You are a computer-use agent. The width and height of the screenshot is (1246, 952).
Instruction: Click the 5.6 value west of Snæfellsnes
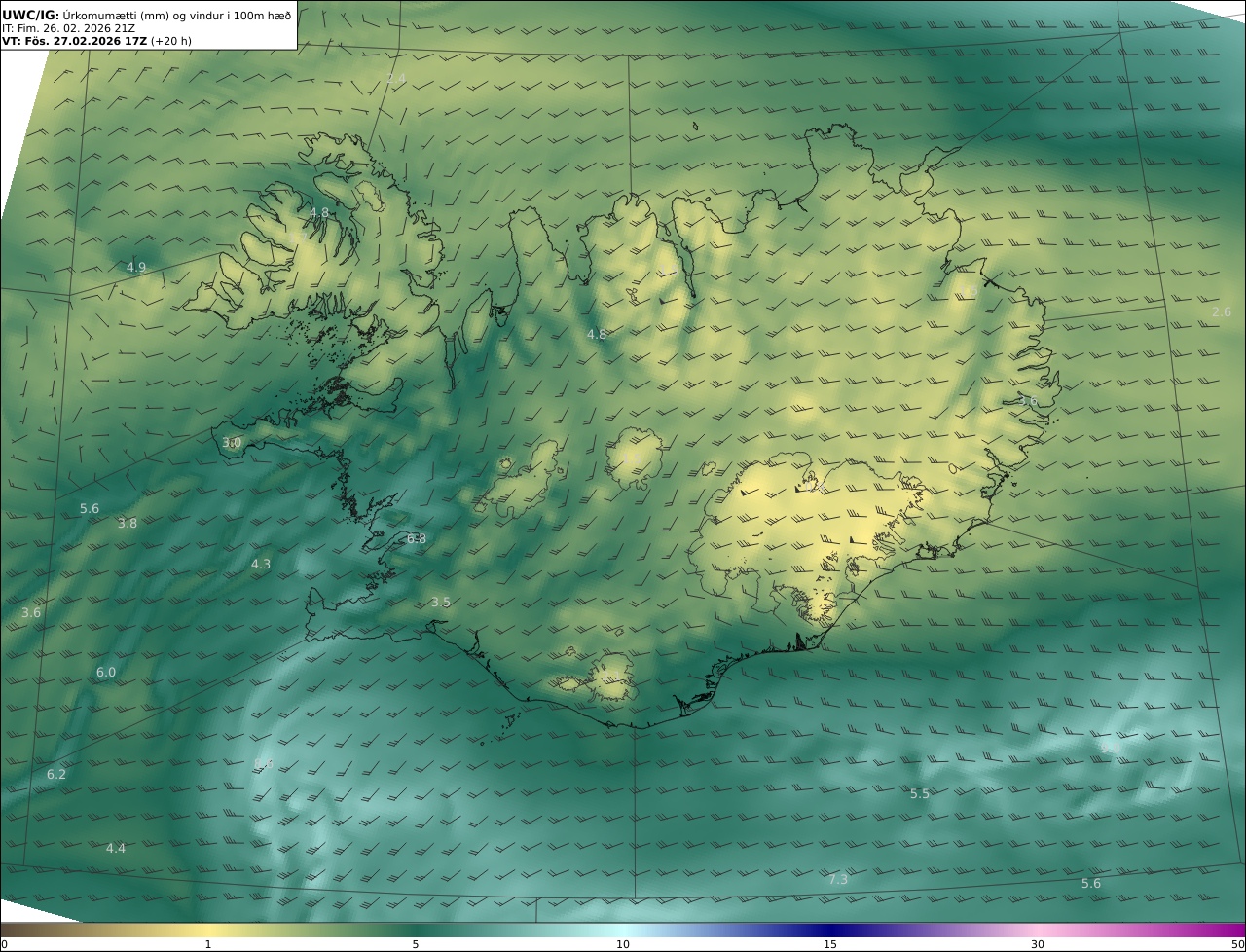[x=90, y=508]
